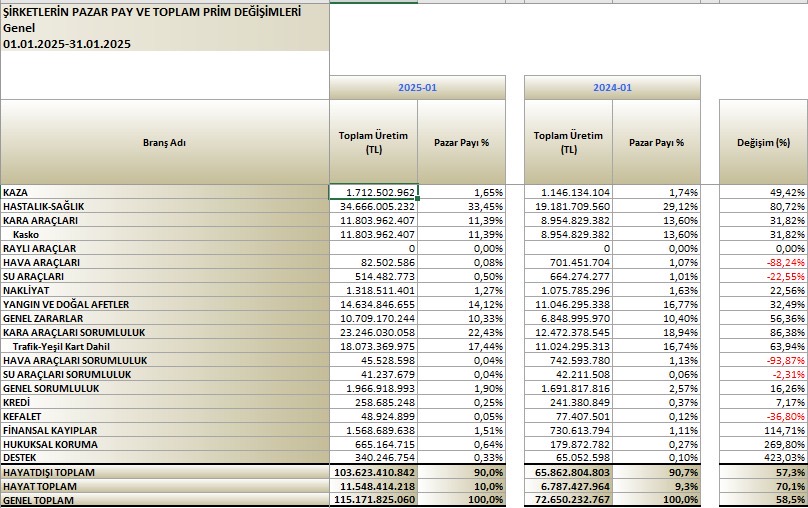
Task: Click HAYAT TOPLAM value 11.548.414.218
Action: [374, 485]
